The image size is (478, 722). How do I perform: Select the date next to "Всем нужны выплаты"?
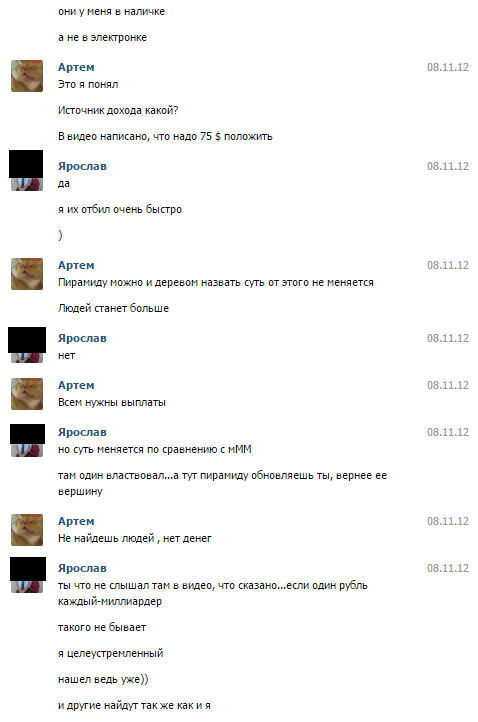point(448,385)
